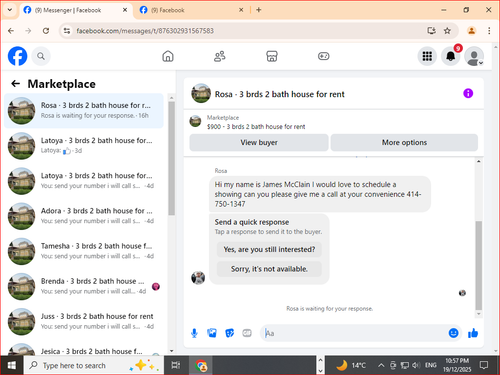Open Facebook search magnifier
The height and width of the screenshot is (375, 500).
click(x=41, y=56)
